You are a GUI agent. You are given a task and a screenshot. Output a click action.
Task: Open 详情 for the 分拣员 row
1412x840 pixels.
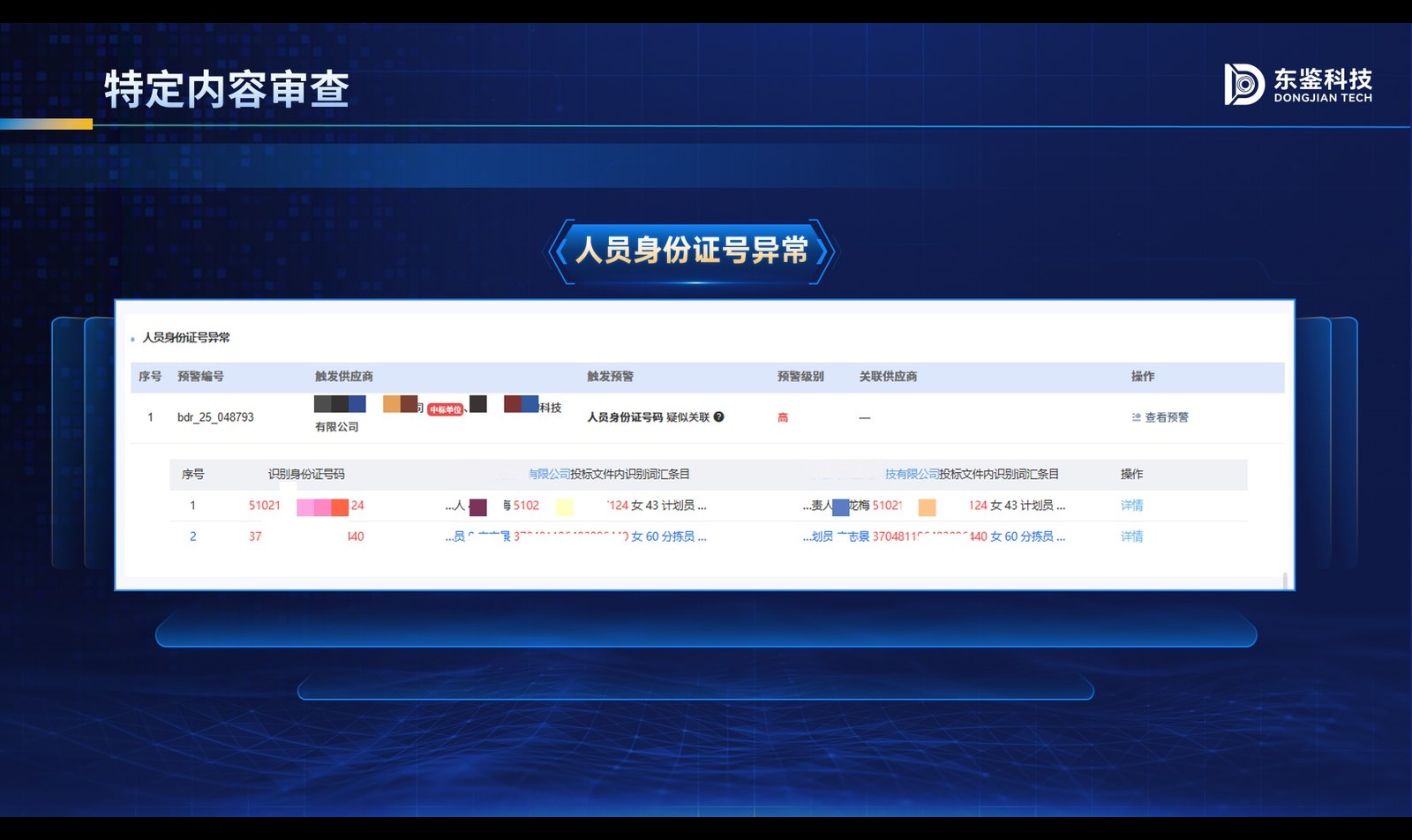click(x=1131, y=536)
